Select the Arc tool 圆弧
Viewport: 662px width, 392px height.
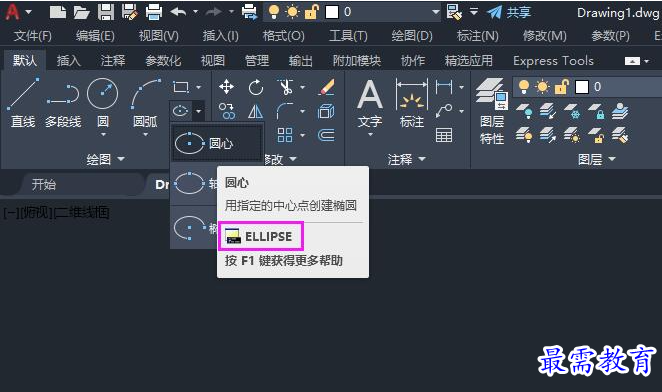(145, 103)
